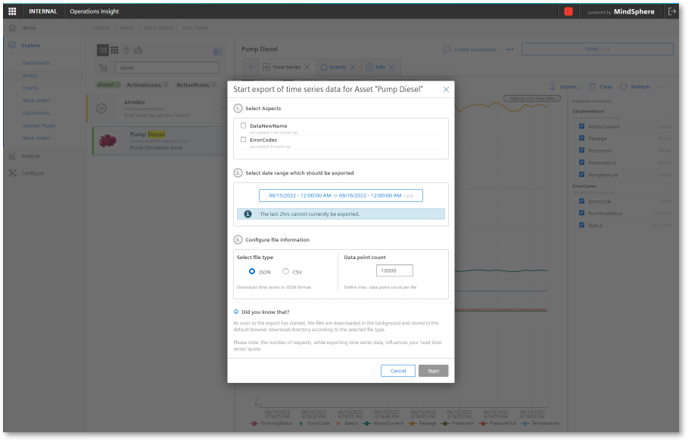The width and height of the screenshot is (688, 441).
Task: Open Analyze in the left navigation
Action: click(x=31, y=155)
